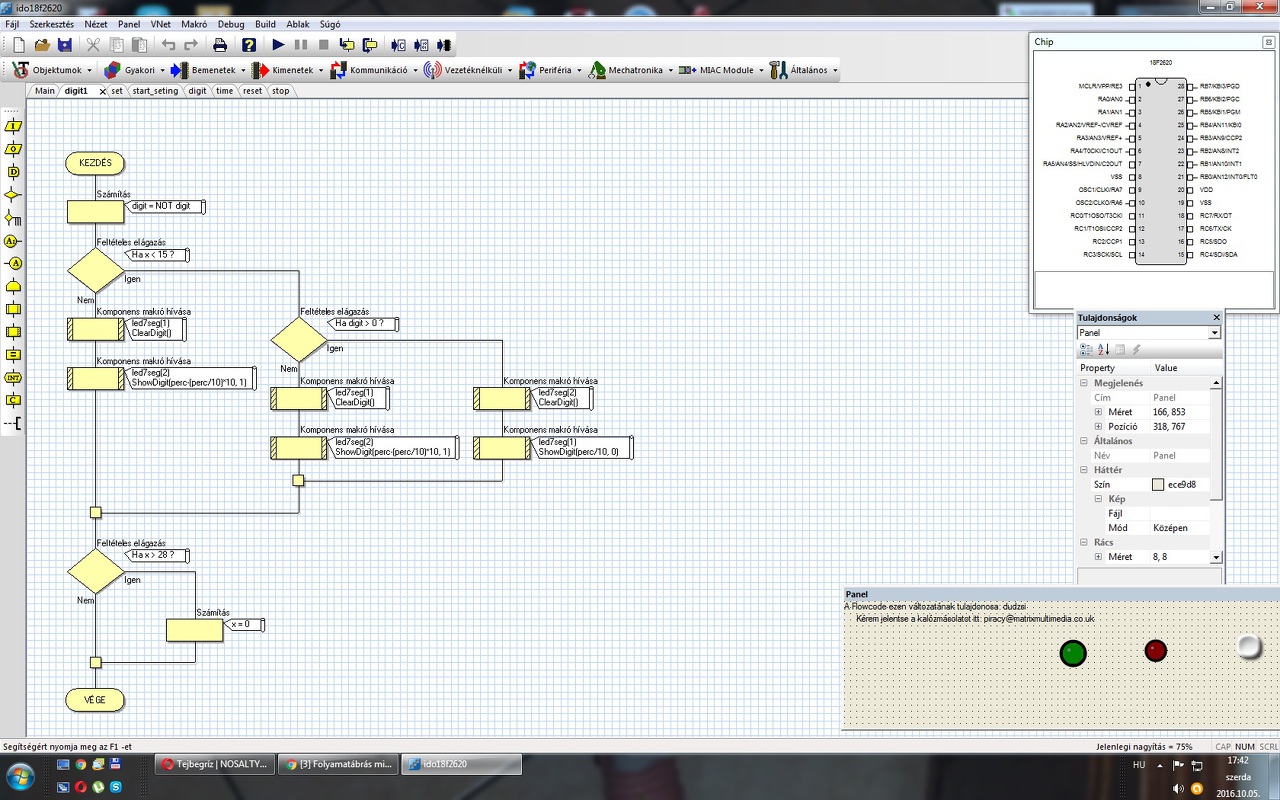Open the Debug menu
This screenshot has width=1280, height=800.
click(230, 23)
